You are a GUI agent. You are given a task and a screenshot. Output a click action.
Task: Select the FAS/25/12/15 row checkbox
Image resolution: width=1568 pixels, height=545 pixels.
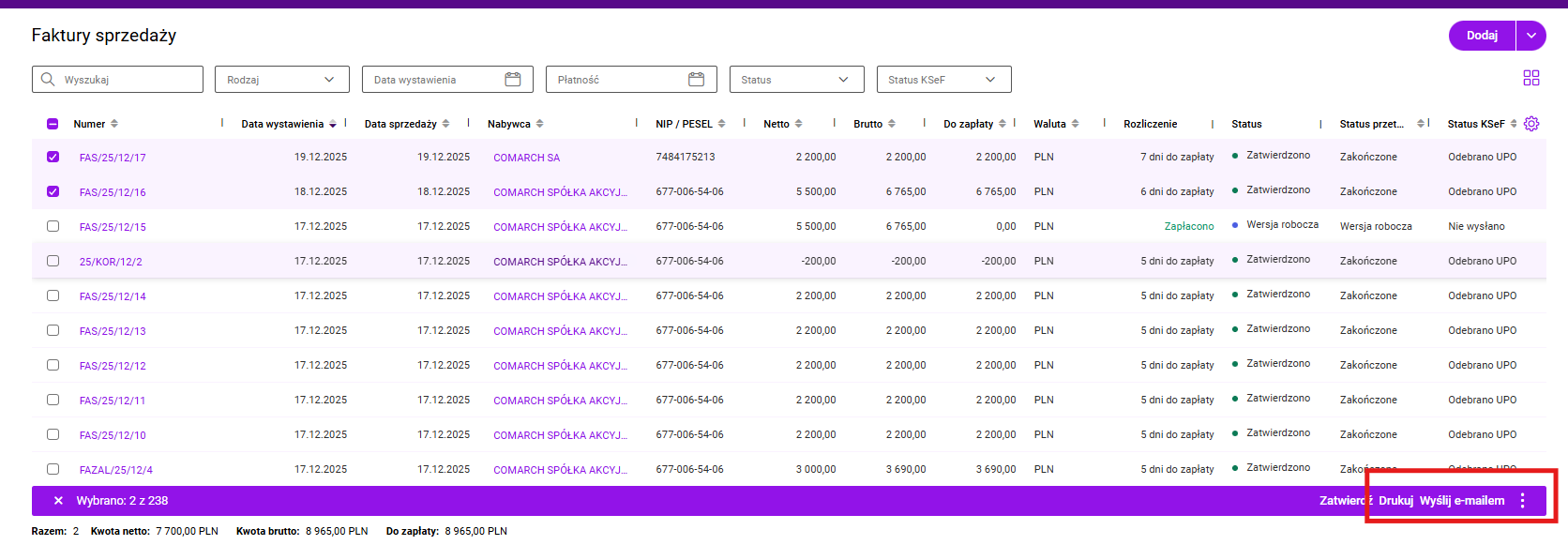point(53,226)
